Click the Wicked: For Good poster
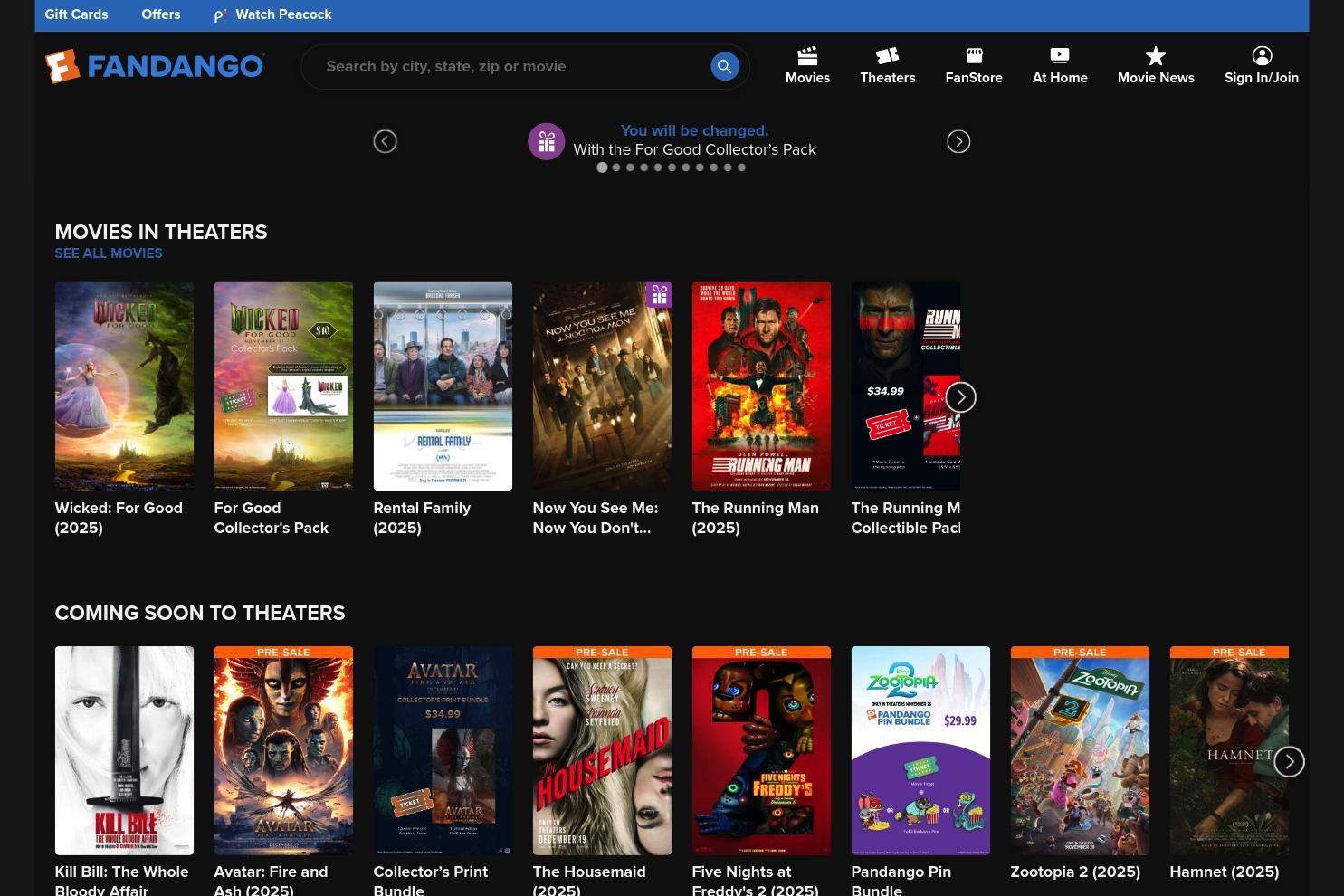 click(124, 386)
